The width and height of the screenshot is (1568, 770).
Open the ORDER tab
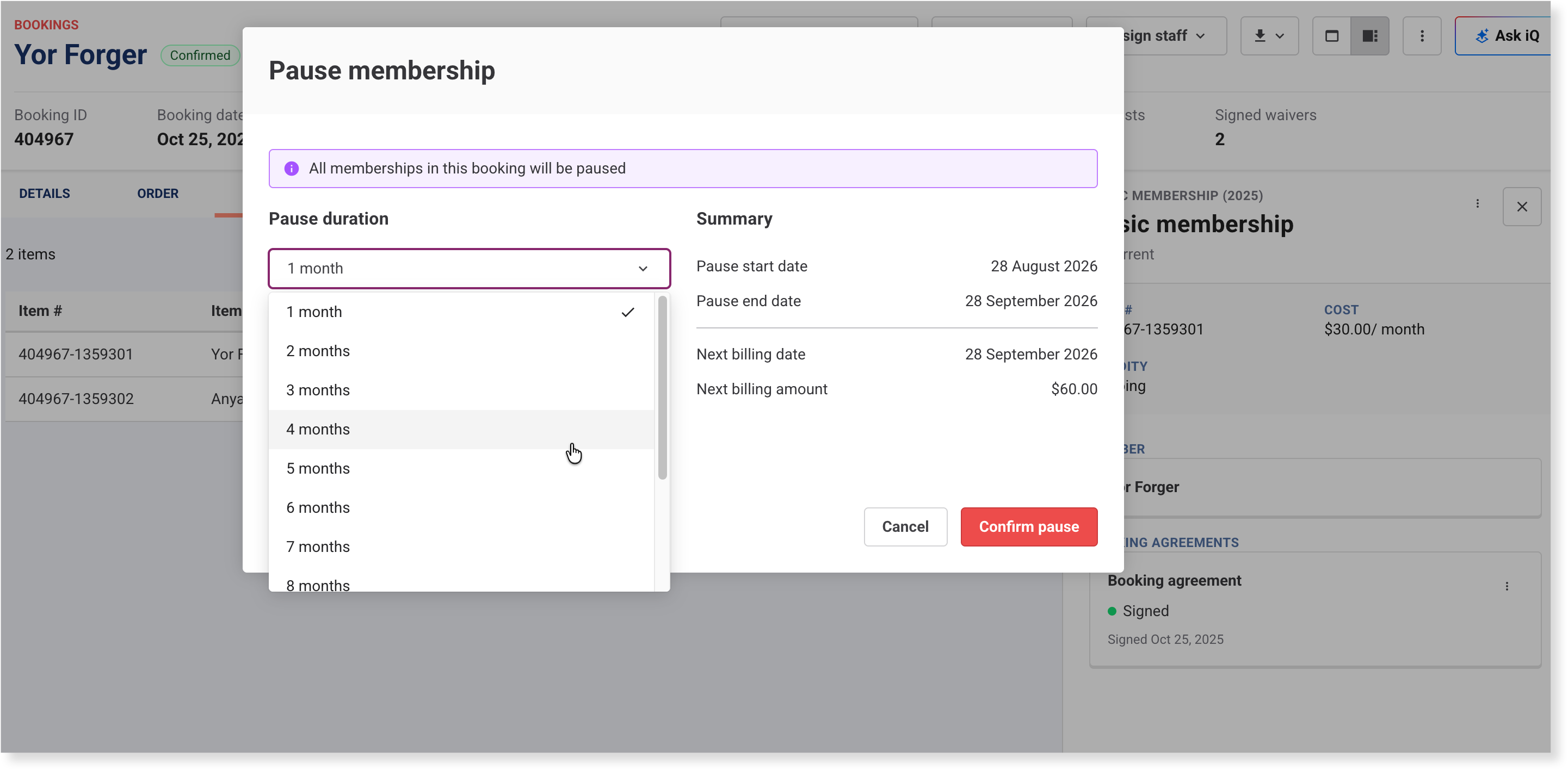(x=158, y=194)
